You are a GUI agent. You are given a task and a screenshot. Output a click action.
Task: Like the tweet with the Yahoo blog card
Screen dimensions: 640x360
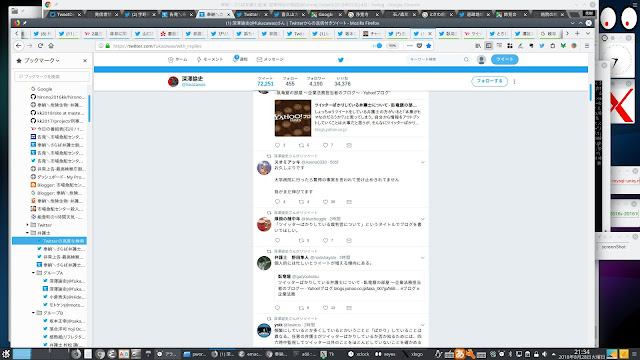coord(325,145)
